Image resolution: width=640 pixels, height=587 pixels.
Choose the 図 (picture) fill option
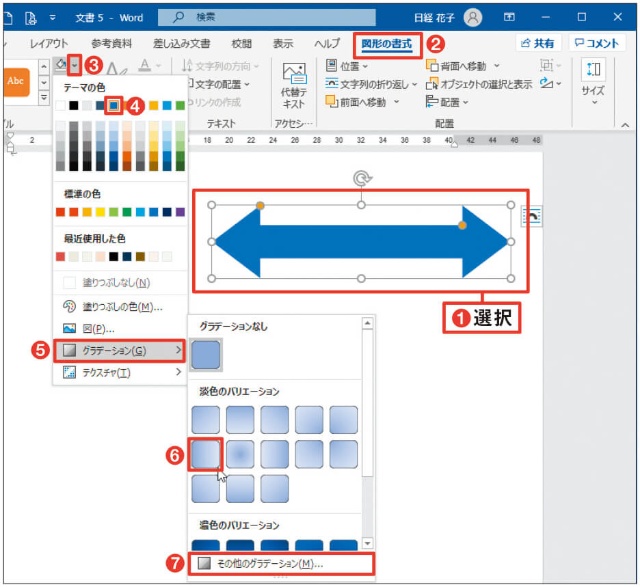[102, 328]
